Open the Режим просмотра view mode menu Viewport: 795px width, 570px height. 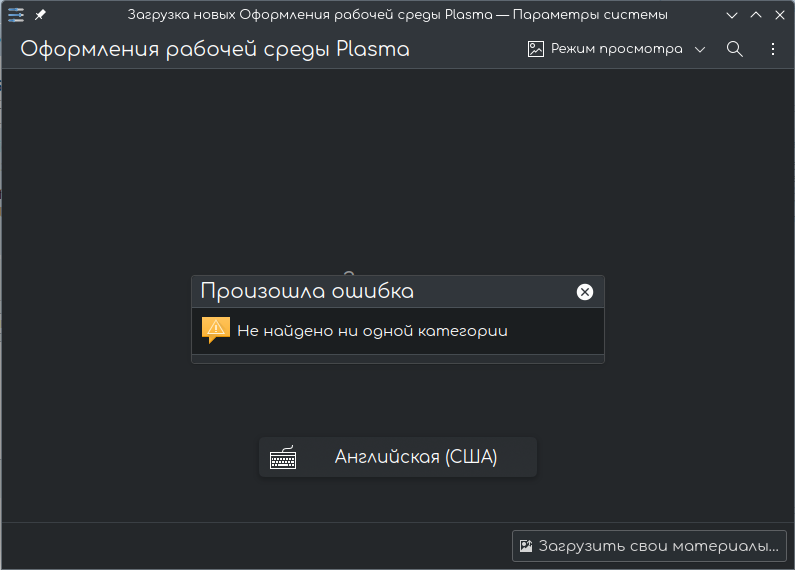tap(617, 49)
